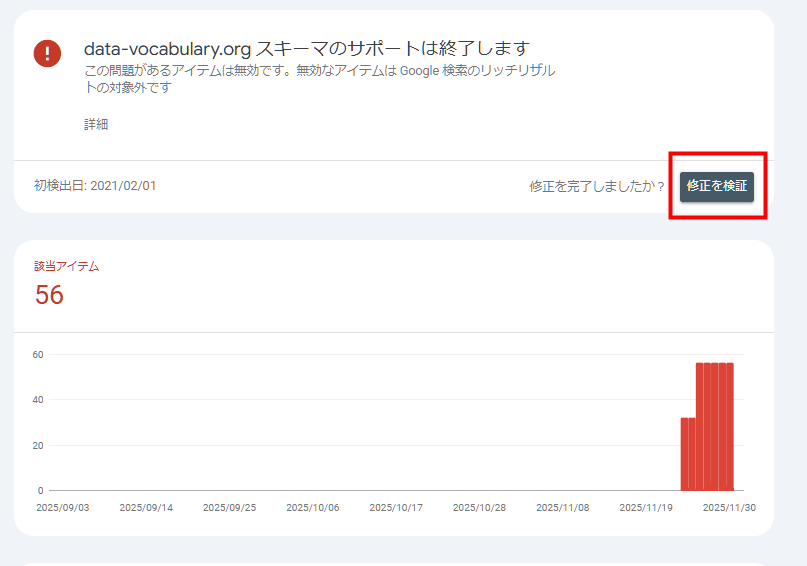Click the 2025/10/28 axis date
The image size is (807, 566).
click(x=479, y=507)
